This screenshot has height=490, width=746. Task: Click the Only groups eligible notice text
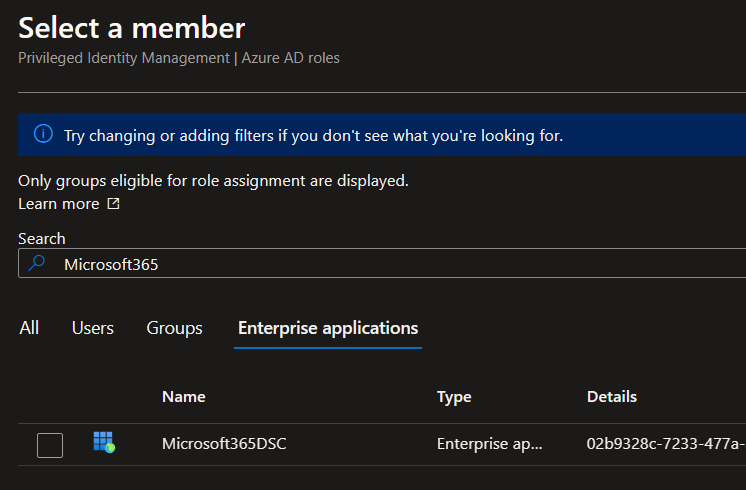coord(213,181)
